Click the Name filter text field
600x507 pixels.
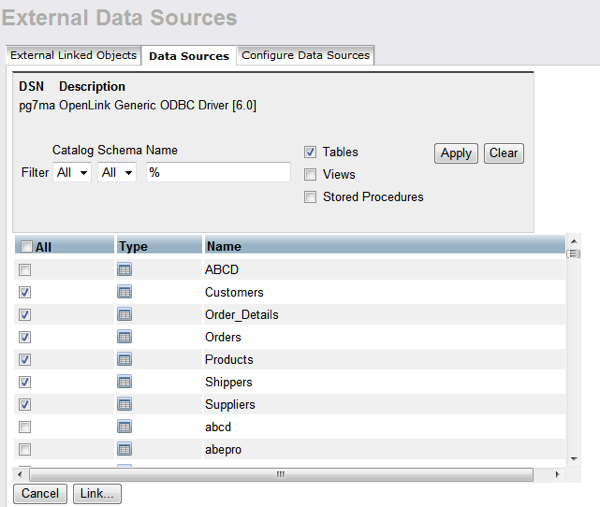[218, 173]
